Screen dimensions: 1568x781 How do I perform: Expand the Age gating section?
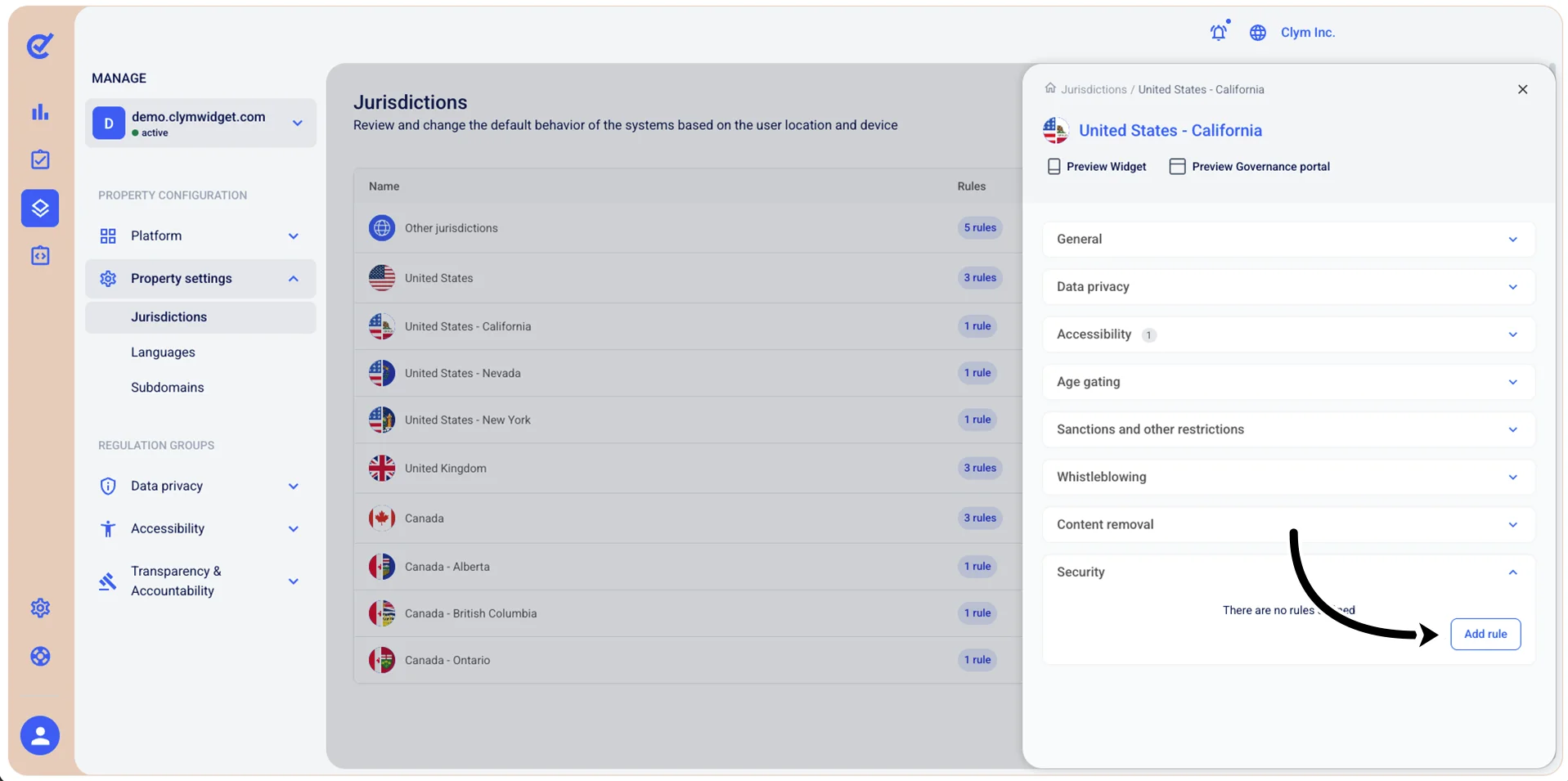click(x=1288, y=382)
